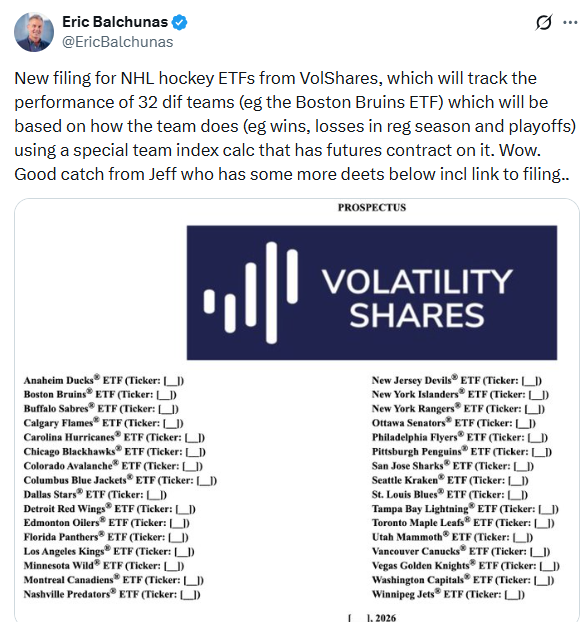Image resolution: width=587 pixels, height=622 pixels.
Task: Click the Eric Balchunas display name
Action: (x=115, y=22)
